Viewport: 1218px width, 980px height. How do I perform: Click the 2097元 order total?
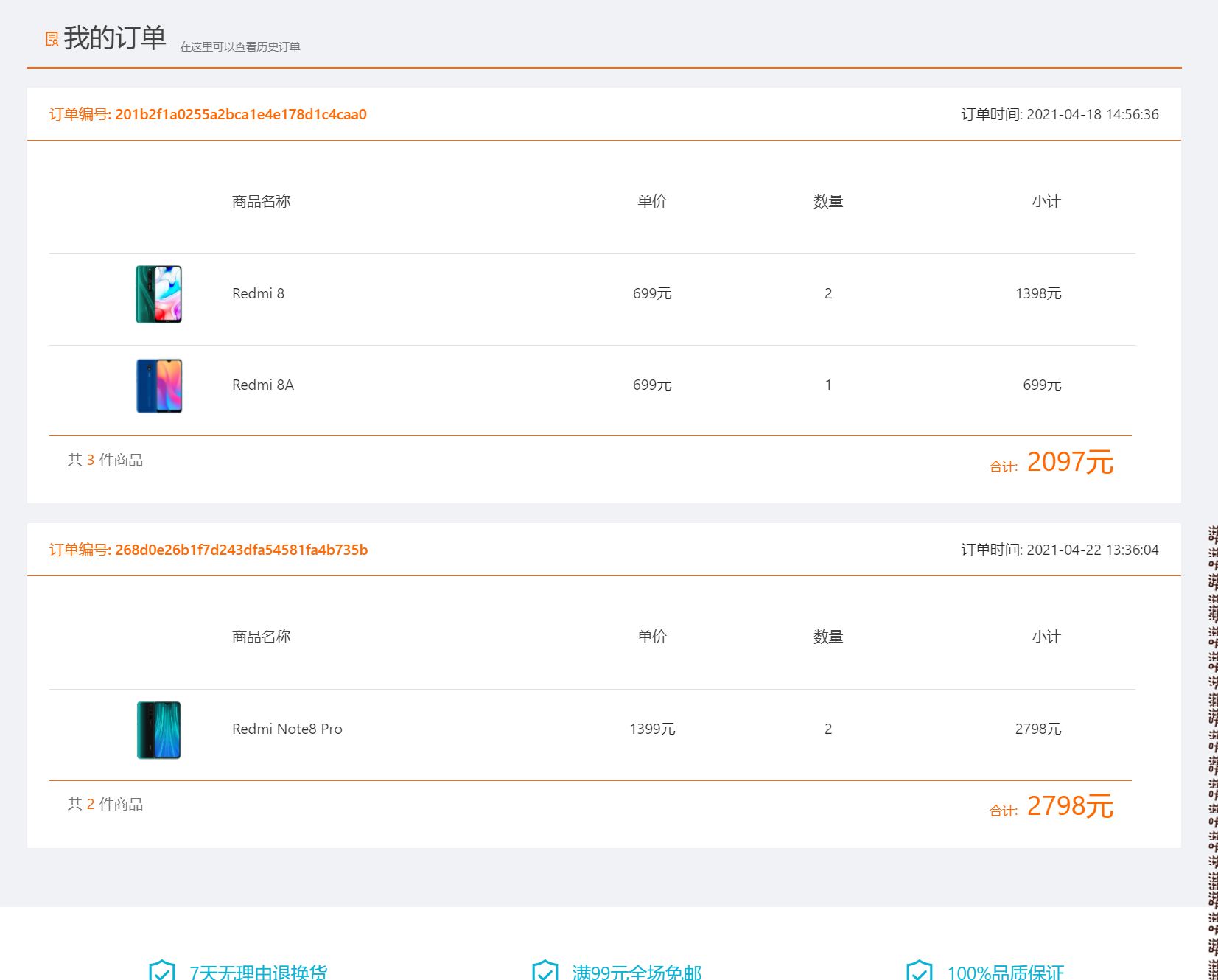[x=1070, y=462]
